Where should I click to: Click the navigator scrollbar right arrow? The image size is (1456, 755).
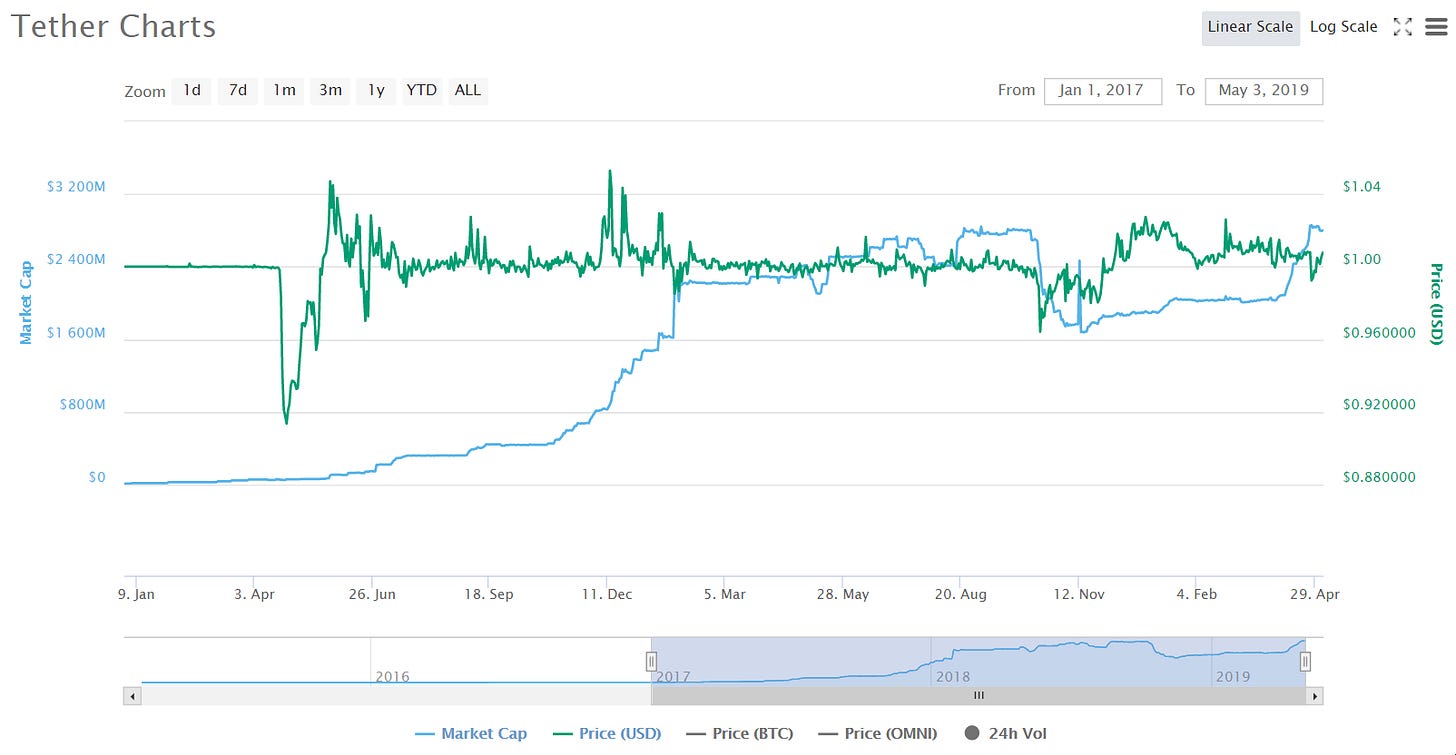point(1315,695)
